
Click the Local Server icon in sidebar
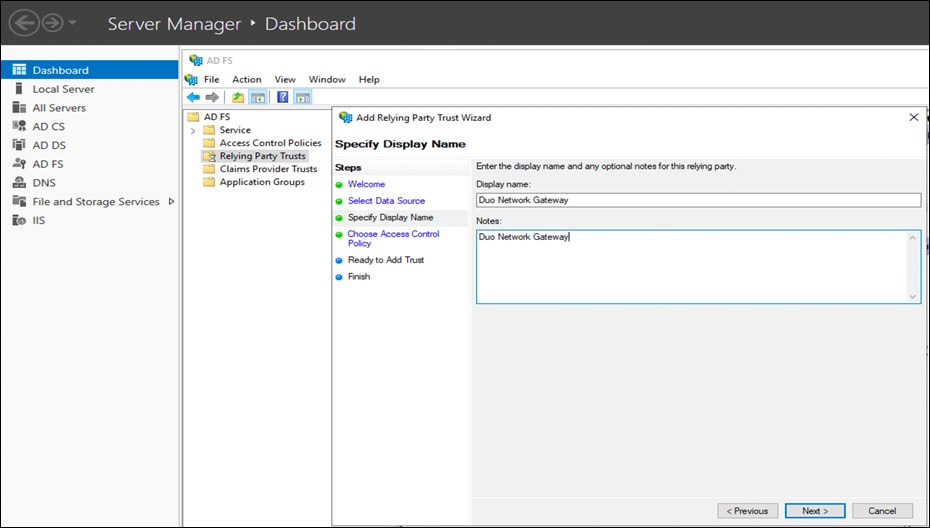18,89
